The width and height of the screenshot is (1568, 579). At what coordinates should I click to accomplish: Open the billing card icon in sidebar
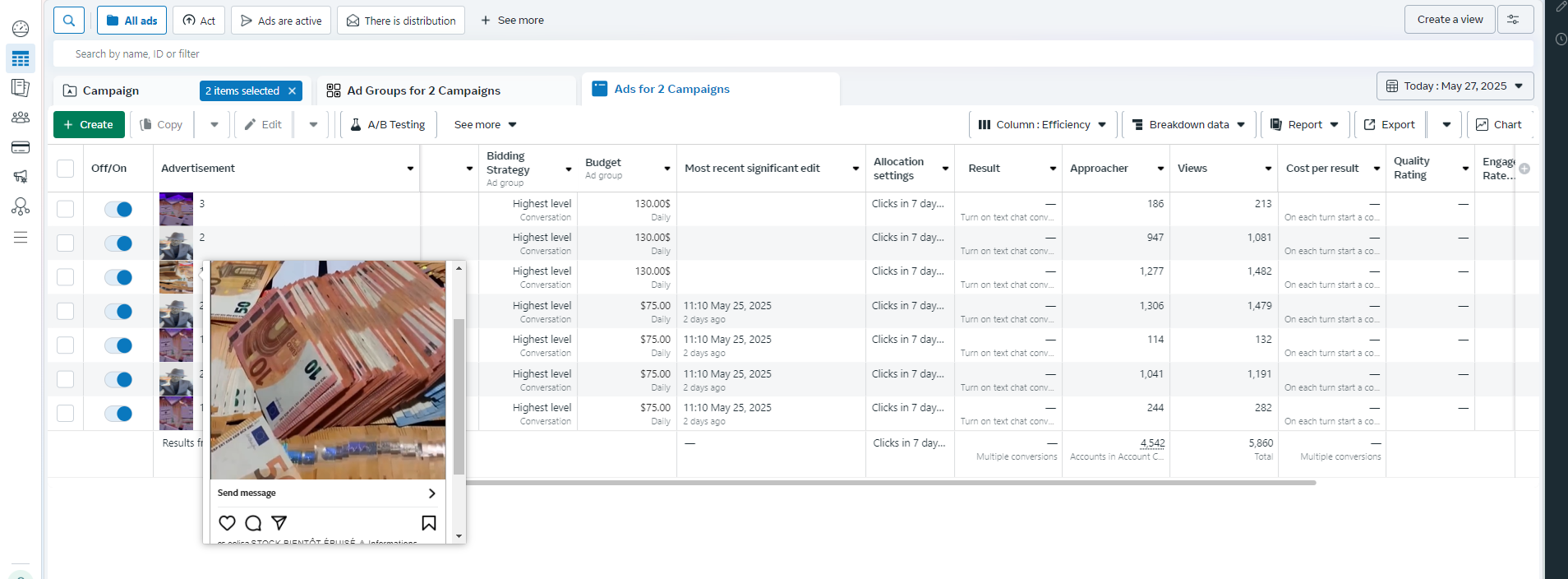point(21,147)
